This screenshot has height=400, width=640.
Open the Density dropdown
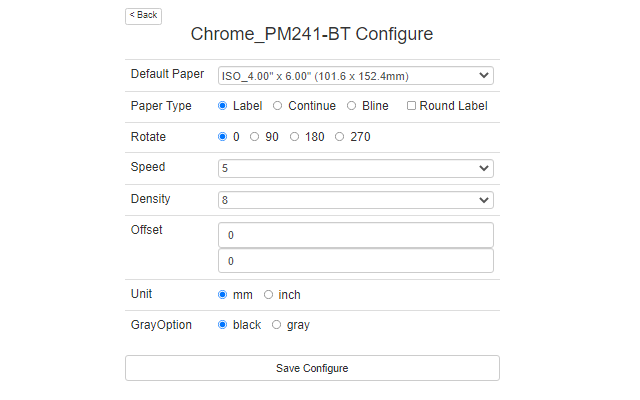[x=355, y=200]
